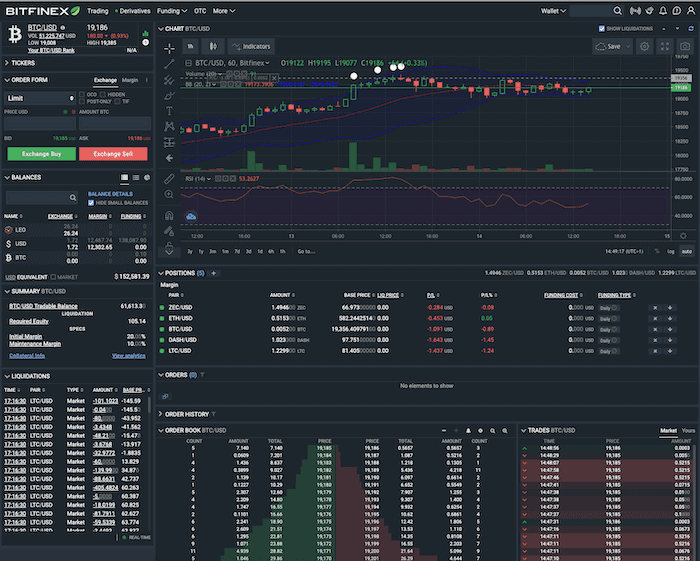Image resolution: width=700 pixels, height=561 pixels.
Task: Open chart settings gear
Action: click(x=644, y=46)
